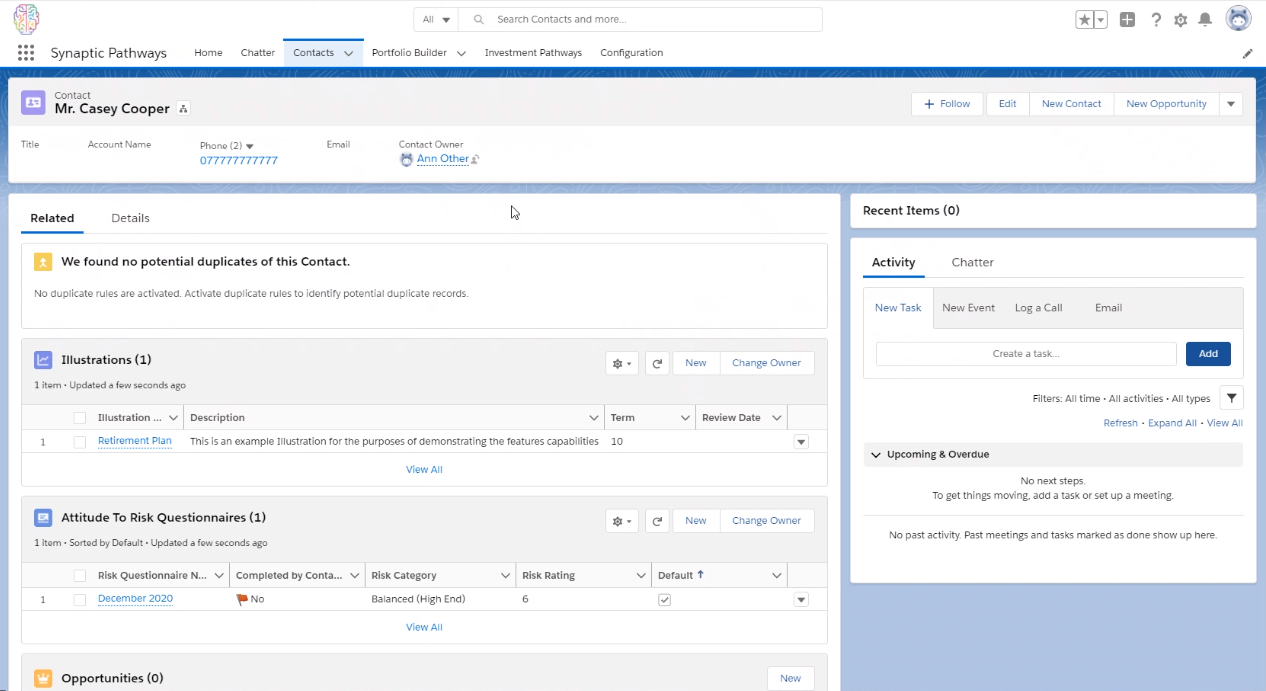Open the Chatter navigation tab
Viewport: 1266px width, 691px height.
coord(258,53)
